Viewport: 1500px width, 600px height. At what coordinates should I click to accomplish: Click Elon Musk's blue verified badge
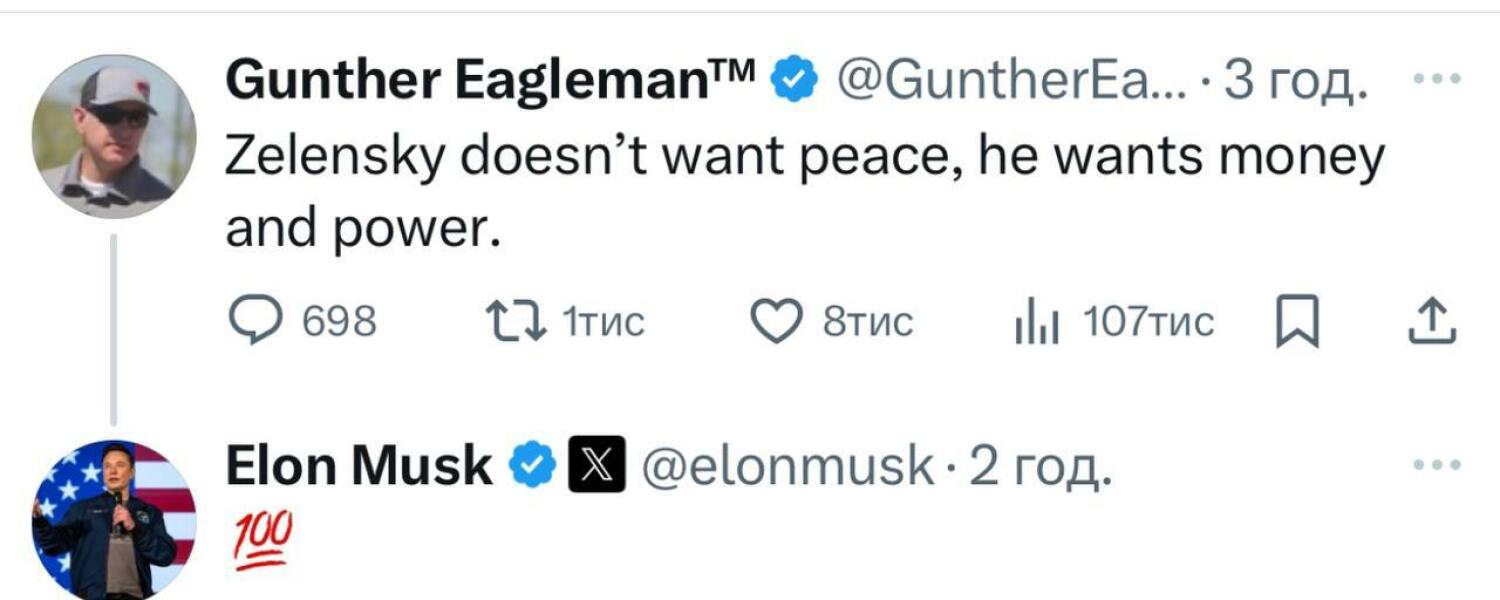click(x=533, y=466)
